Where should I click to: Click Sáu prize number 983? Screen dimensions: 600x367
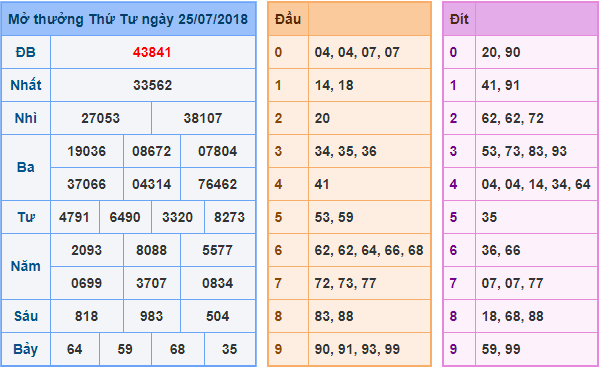pos(152,316)
